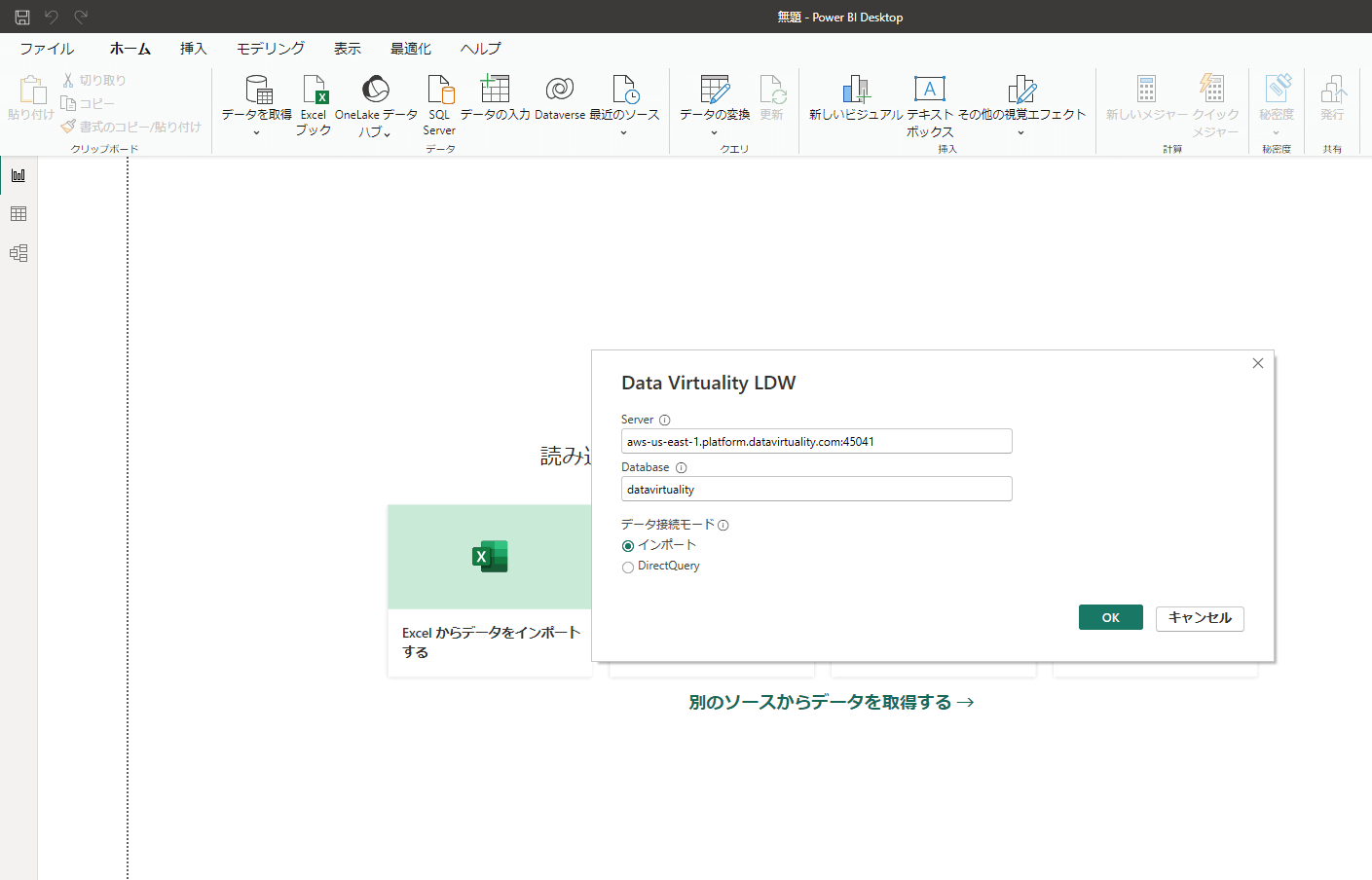Image resolution: width=1372 pixels, height=880 pixels.
Task: Click the Excel ブック icon in ribbon
Action: pos(315,90)
